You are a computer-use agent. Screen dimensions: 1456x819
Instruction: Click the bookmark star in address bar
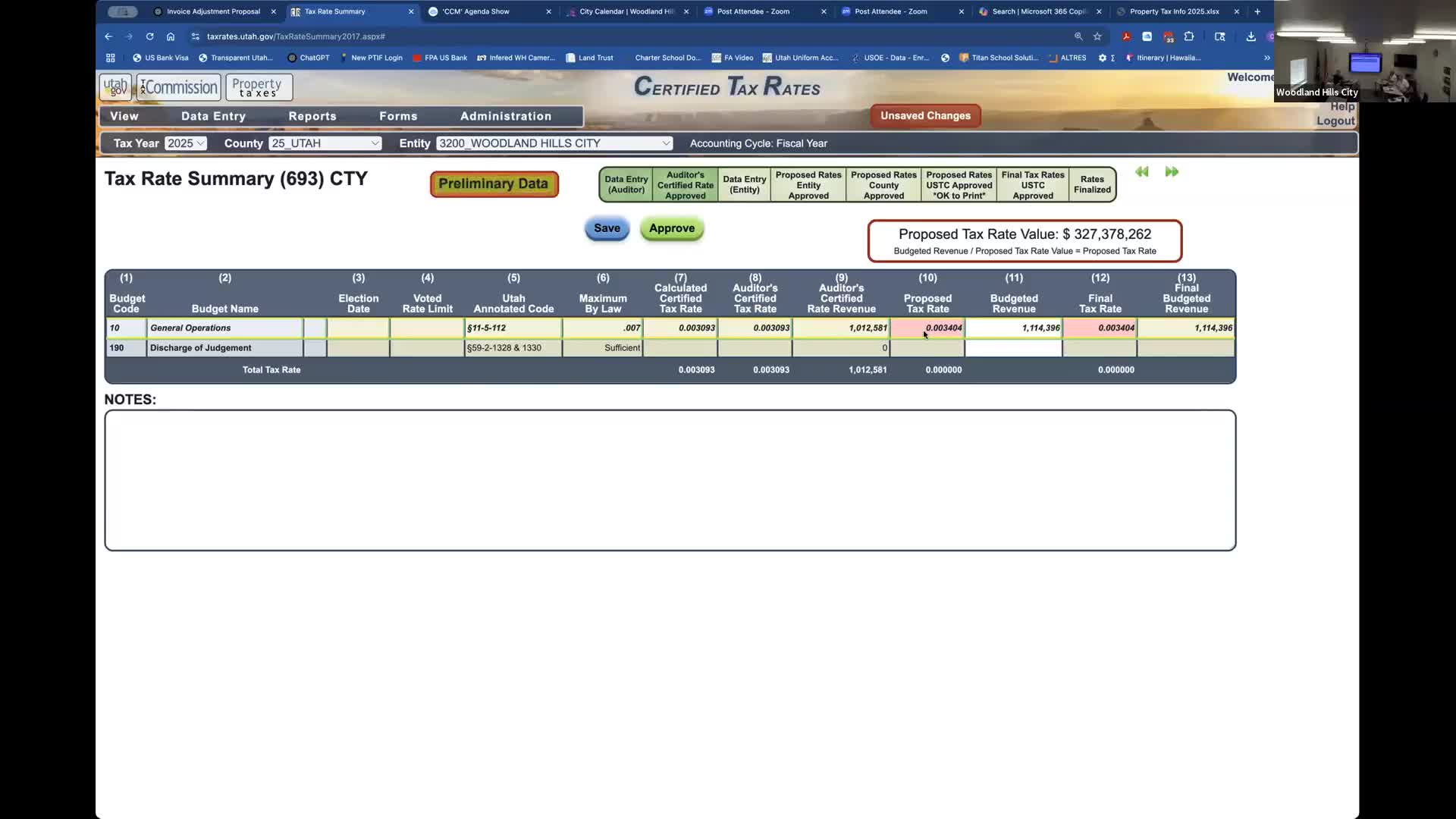1097,36
